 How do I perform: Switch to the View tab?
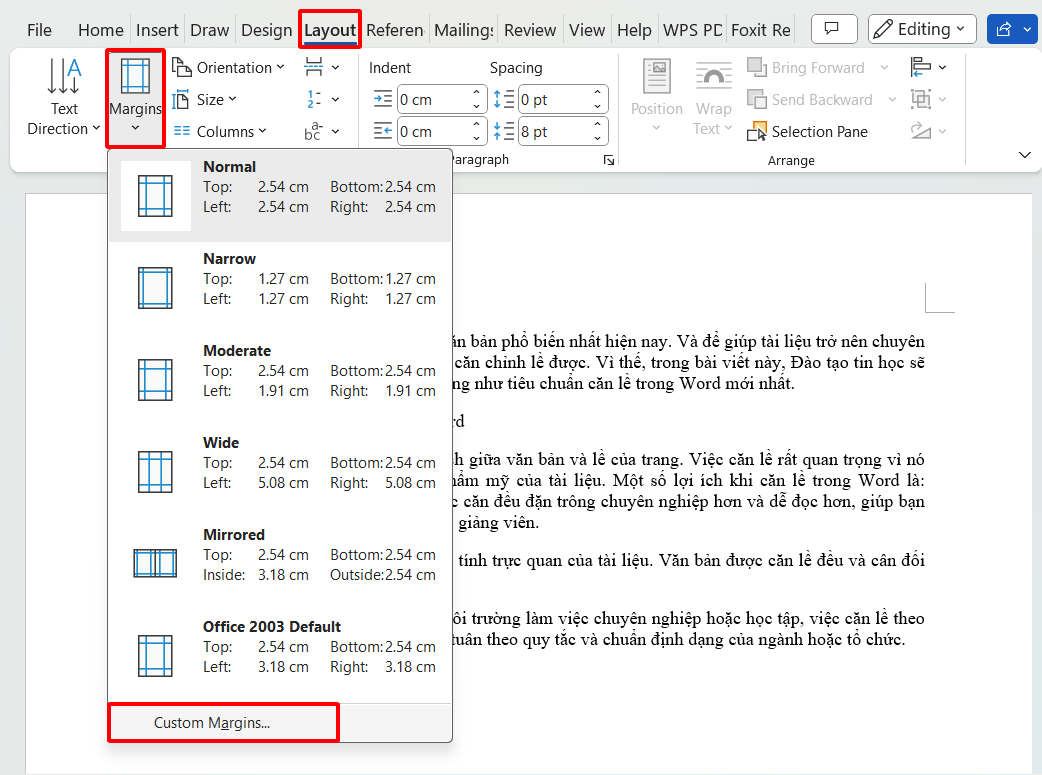[587, 30]
